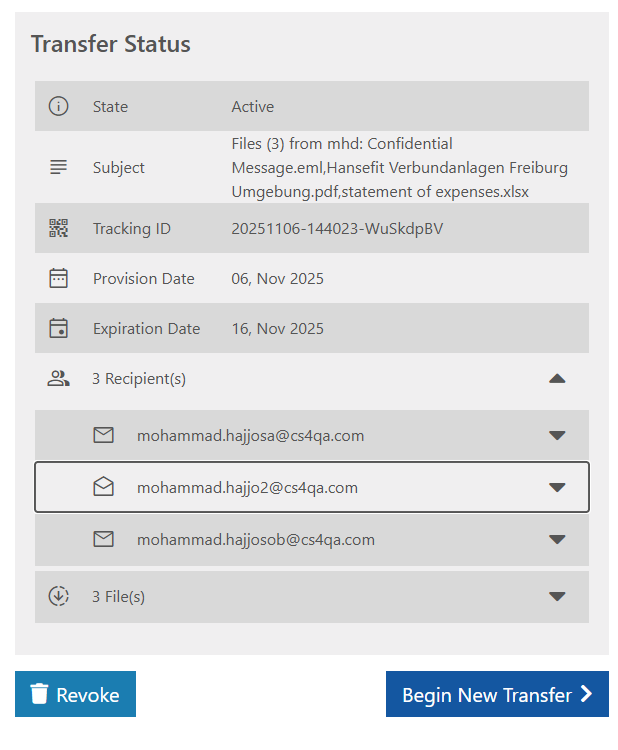Click the Expiration Date calendar icon

[x=59, y=329]
